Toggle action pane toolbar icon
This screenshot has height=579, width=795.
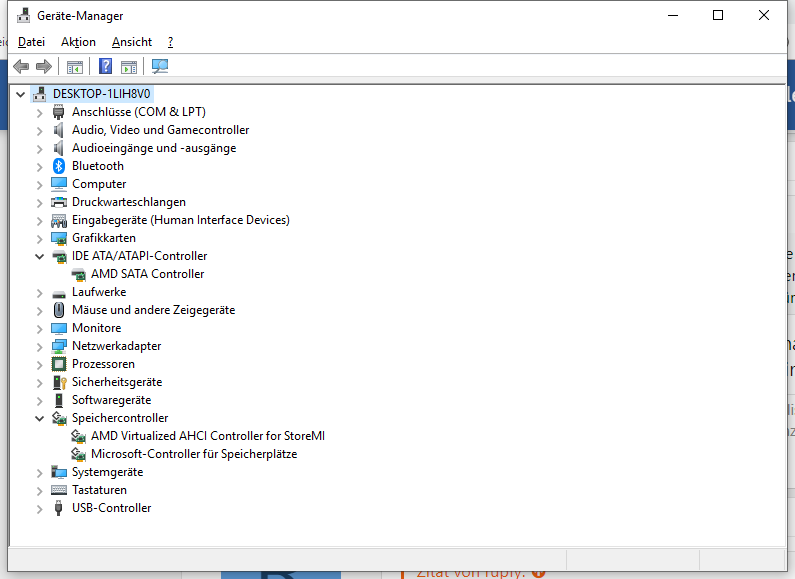click(129, 66)
